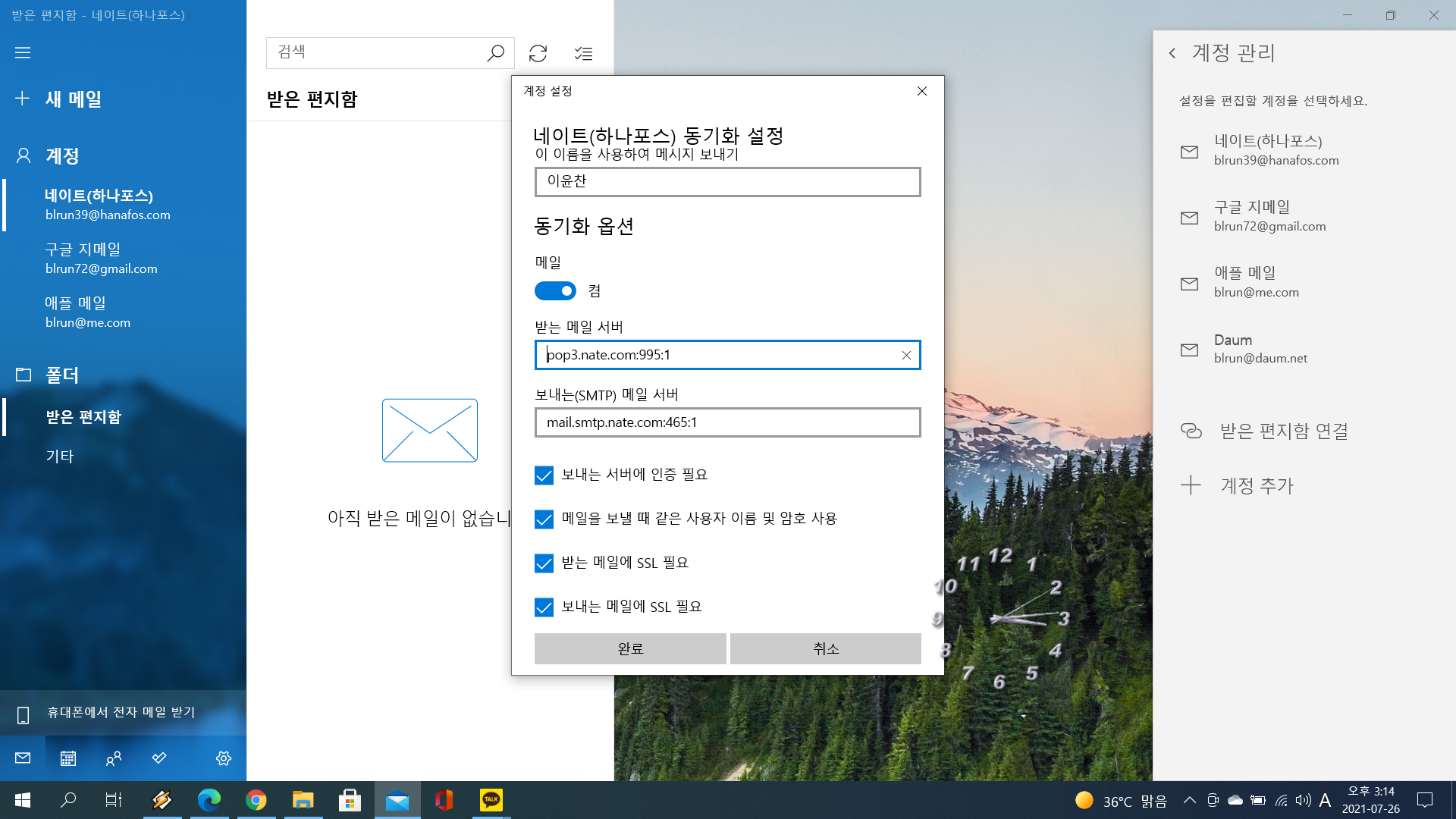Viewport: 1456px width, 819px height.
Task: Open the 받은 편지함 folder
Action: tap(123, 417)
